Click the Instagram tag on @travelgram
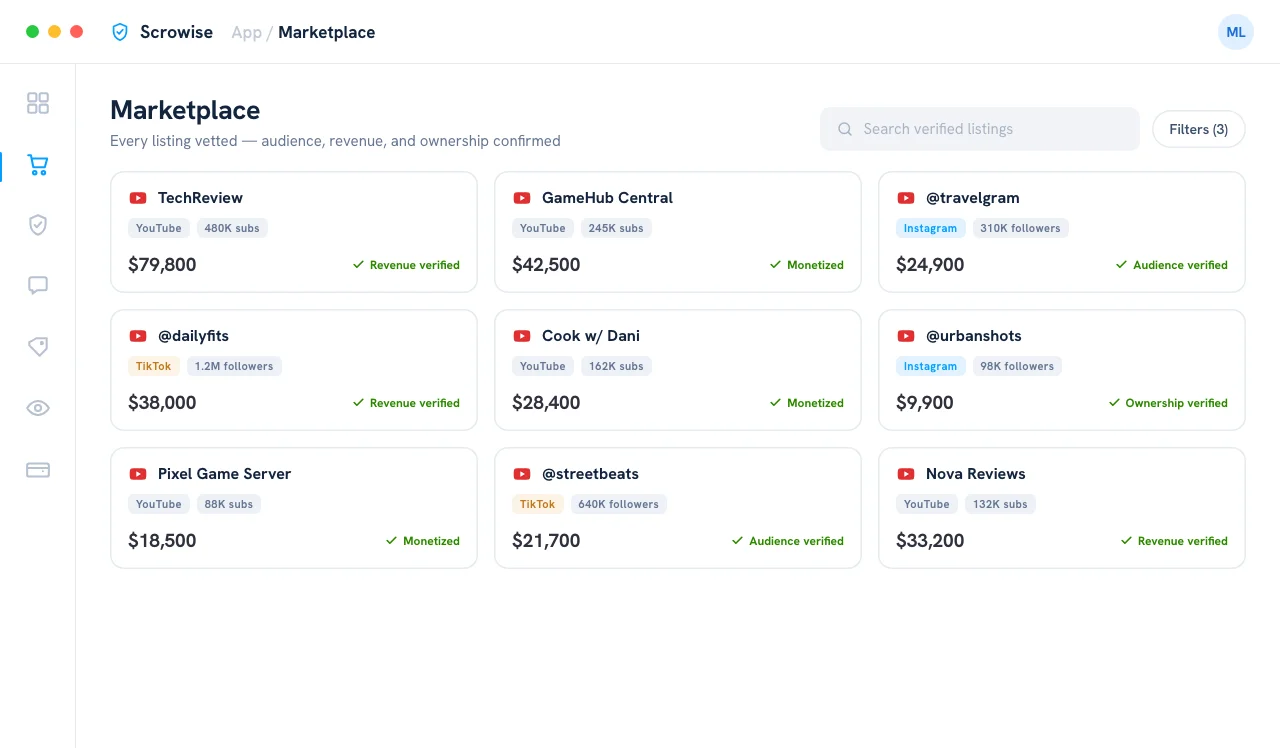Screen dimensions: 1280x748 [931, 228]
